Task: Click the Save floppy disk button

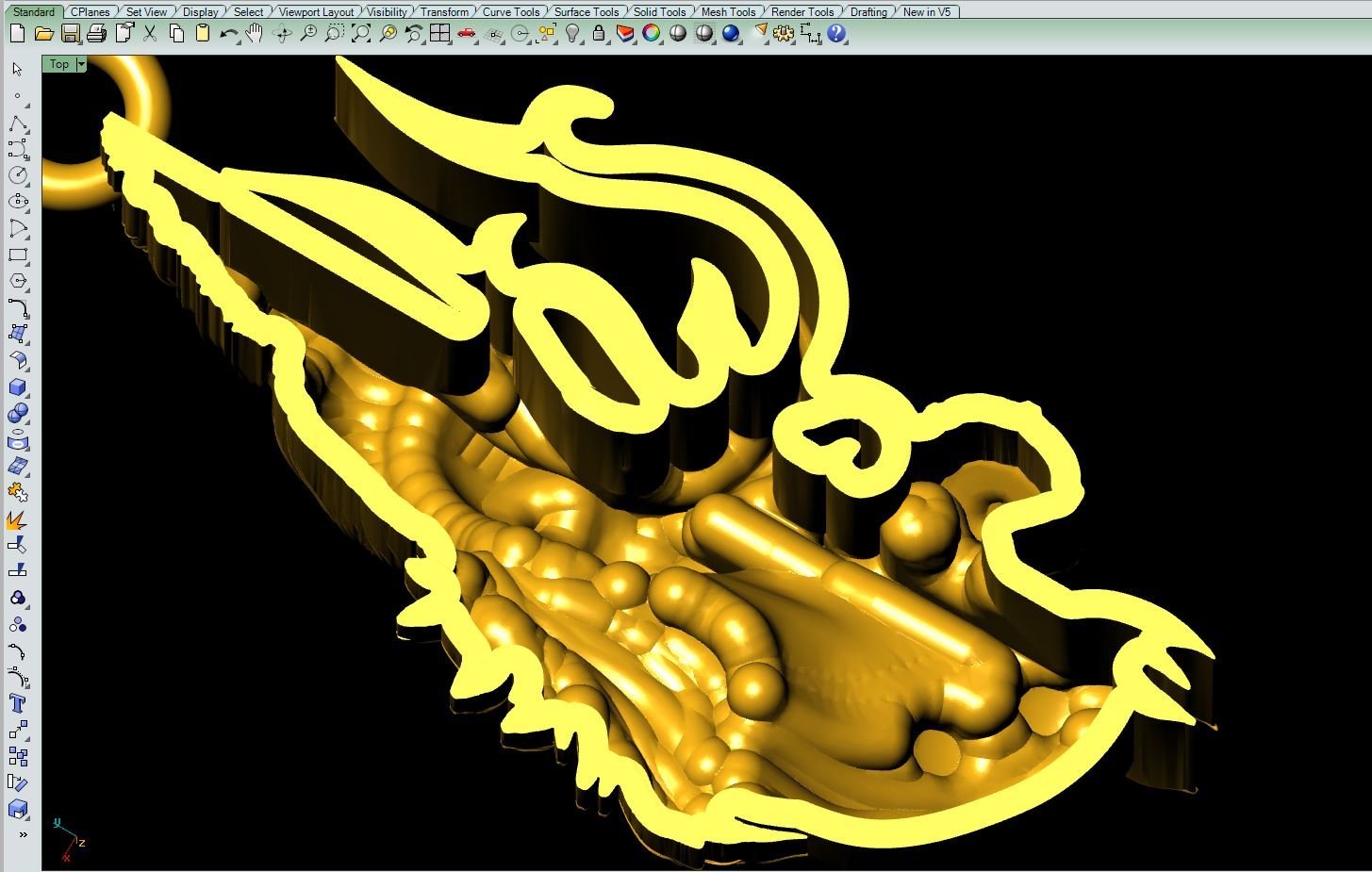Action: coord(70,34)
